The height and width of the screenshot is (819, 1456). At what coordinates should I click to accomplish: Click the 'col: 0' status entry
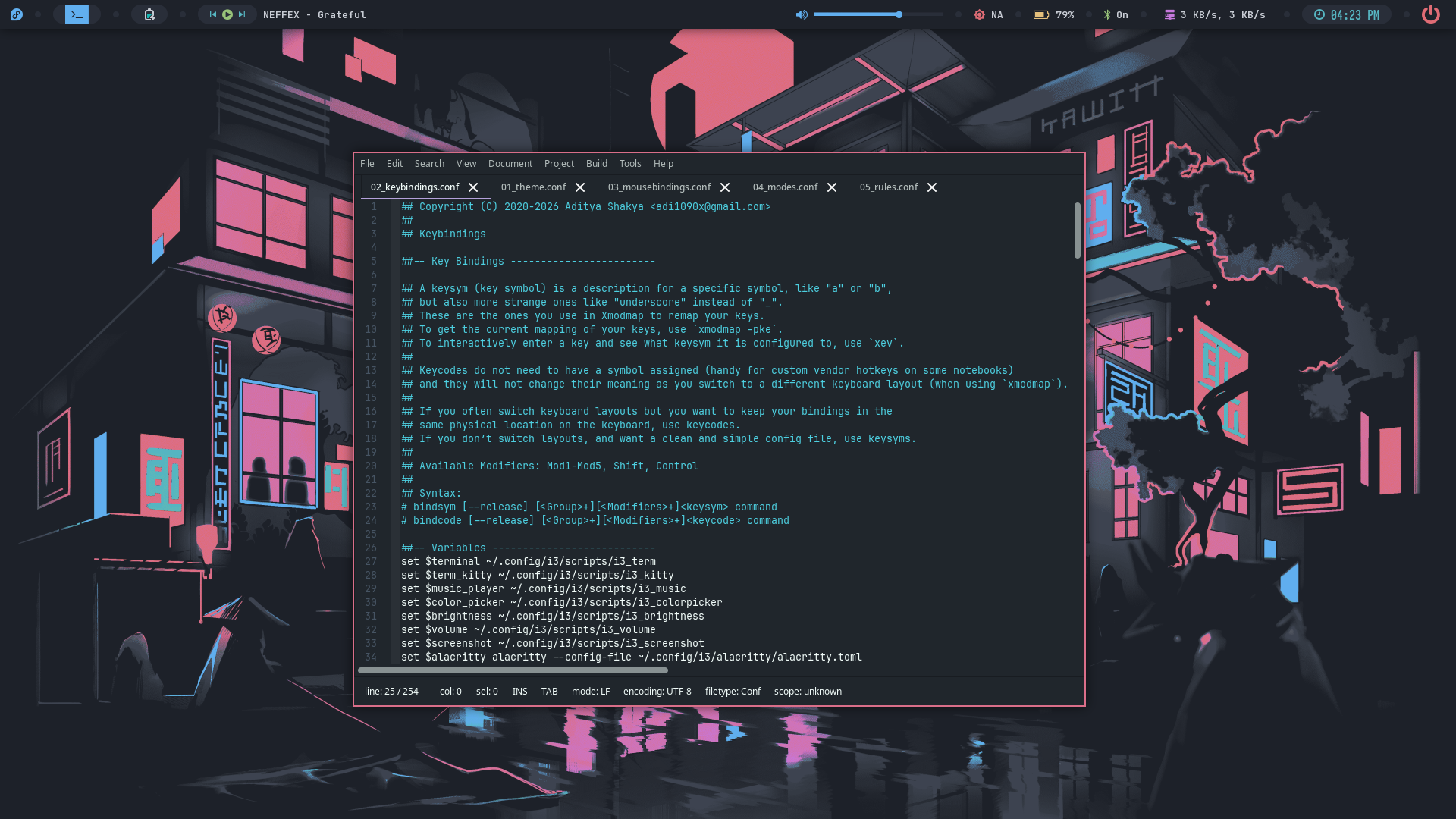coord(450,691)
